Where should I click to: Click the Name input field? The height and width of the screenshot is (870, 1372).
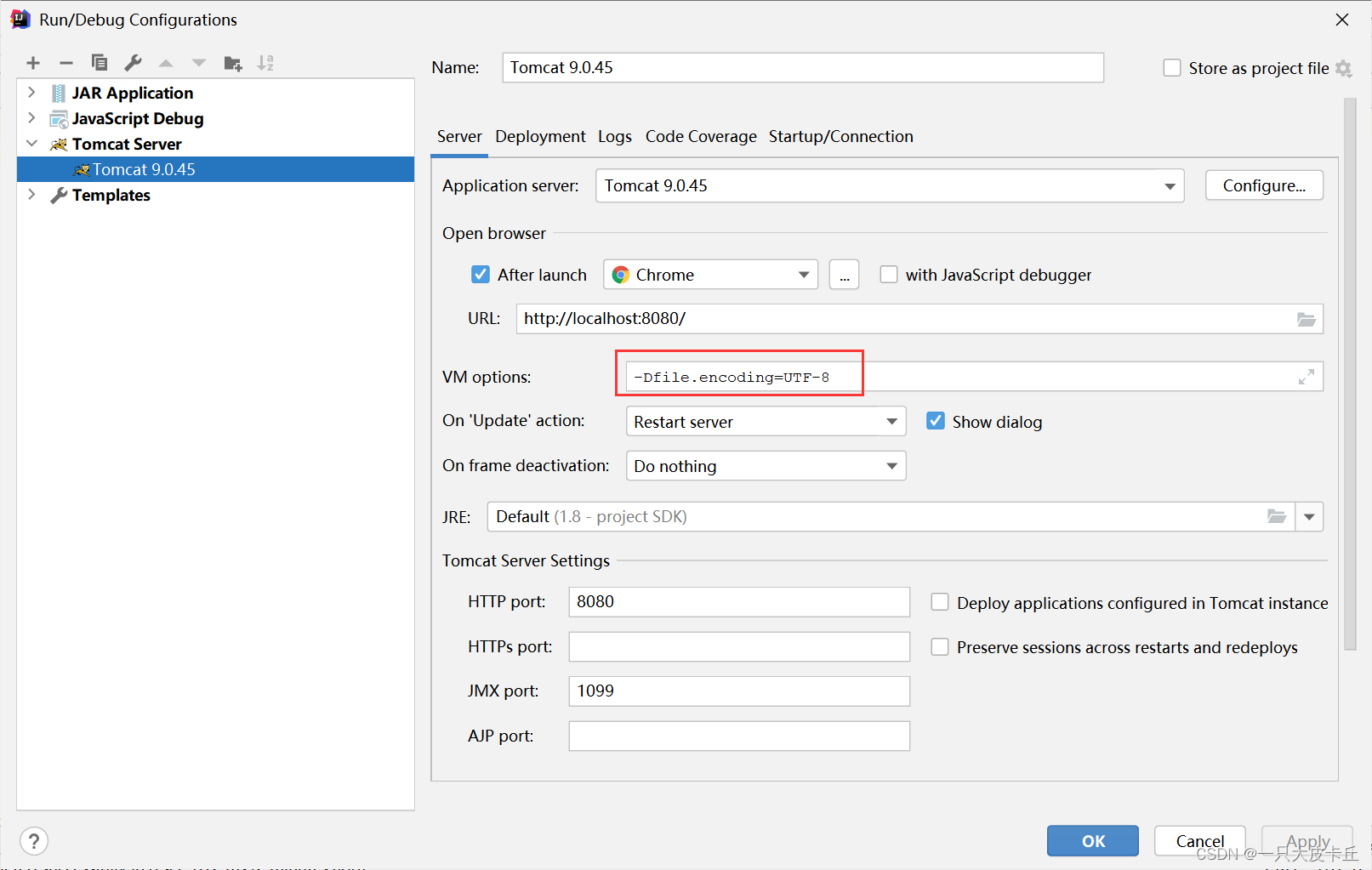point(803,68)
